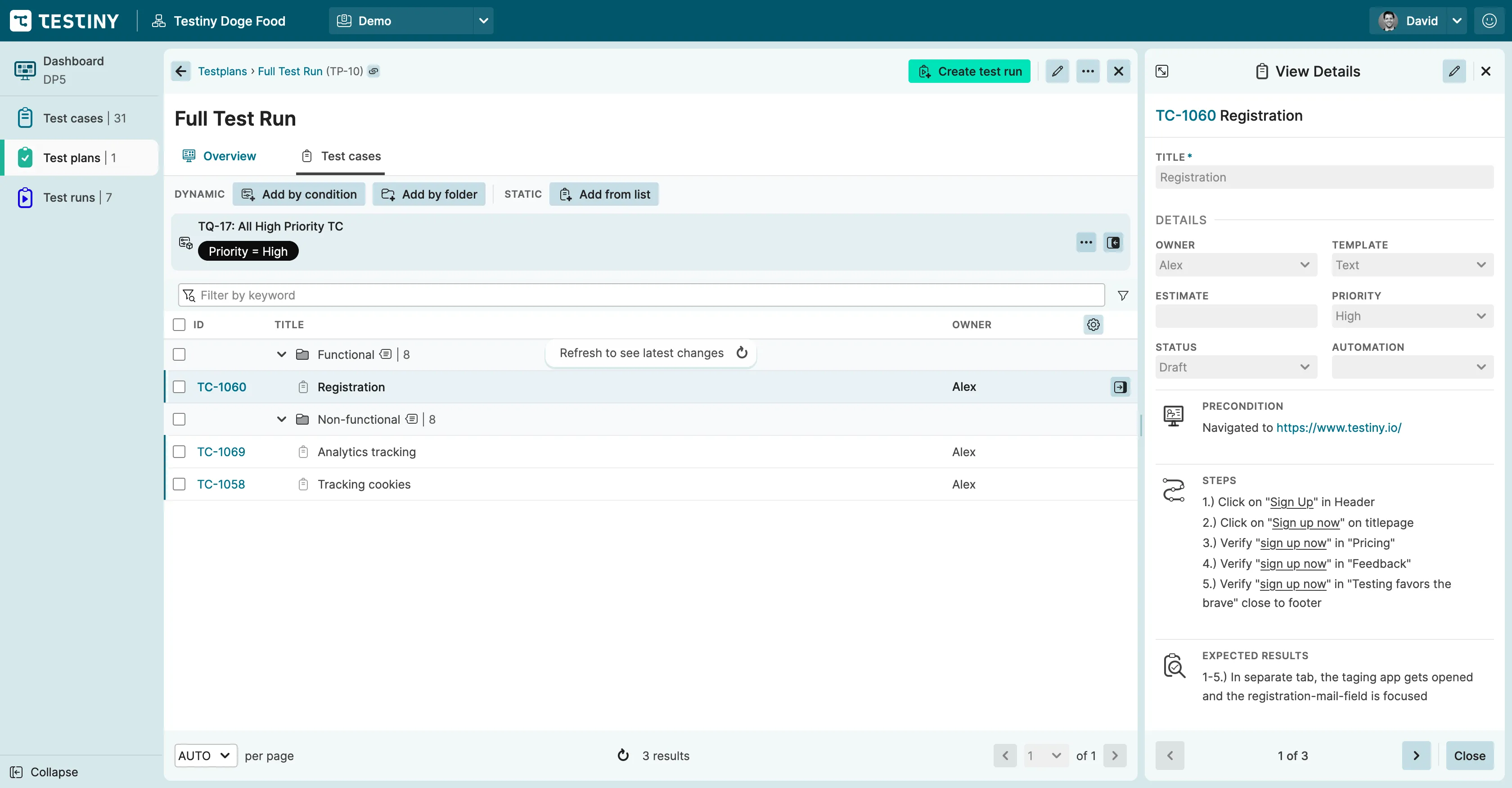Click the table column settings gear icon
This screenshot has width=1512, height=788.
1093,325
